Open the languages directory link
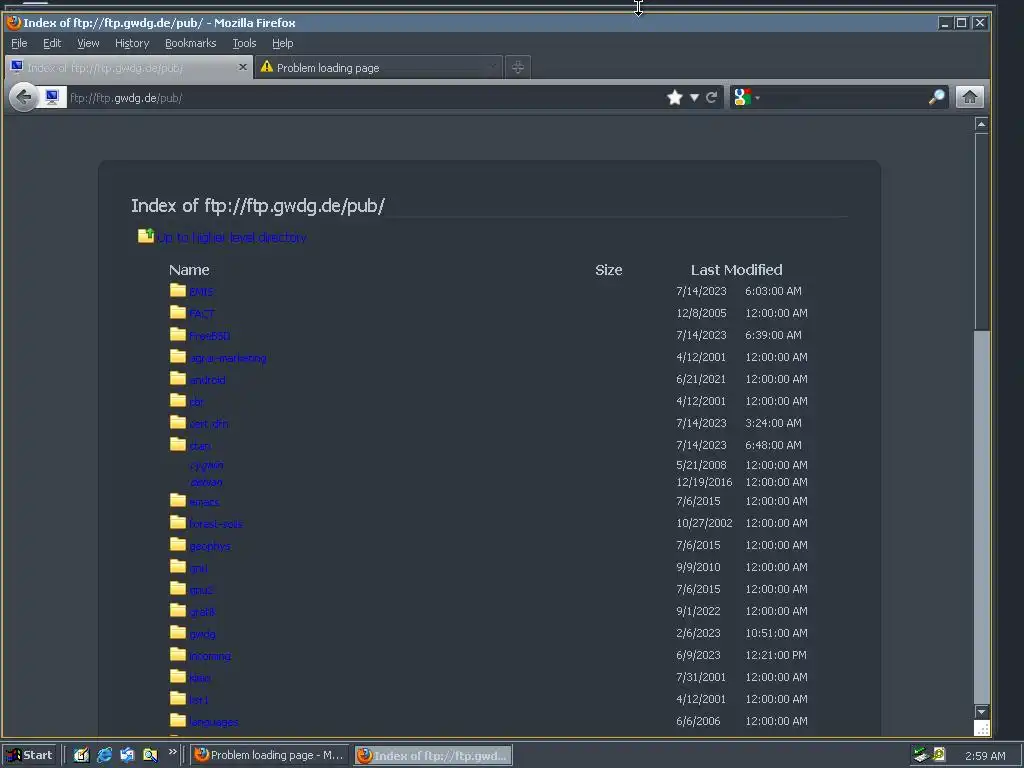 click(x=214, y=722)
